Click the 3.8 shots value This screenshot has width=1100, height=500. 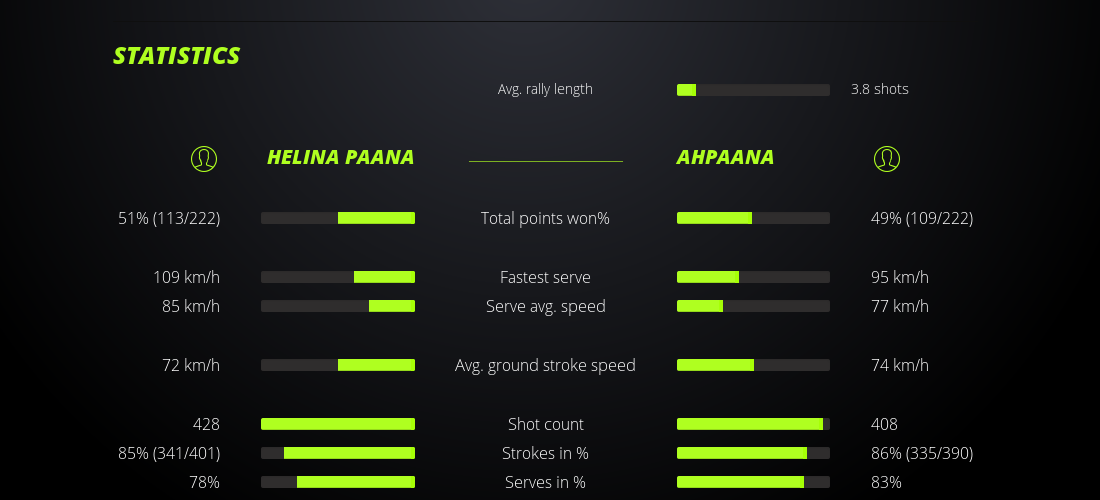[x=879, y=89]
